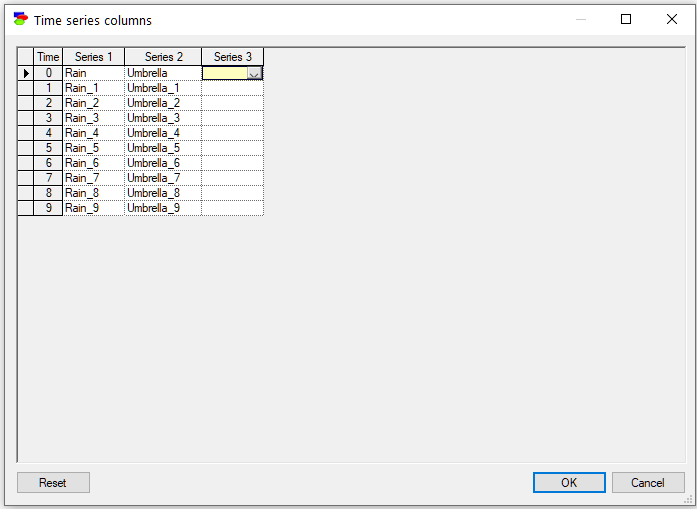The width and height of the screenshot is (697, 509).
Task: Select the Umbrella_1 cell
Action: 163,88
